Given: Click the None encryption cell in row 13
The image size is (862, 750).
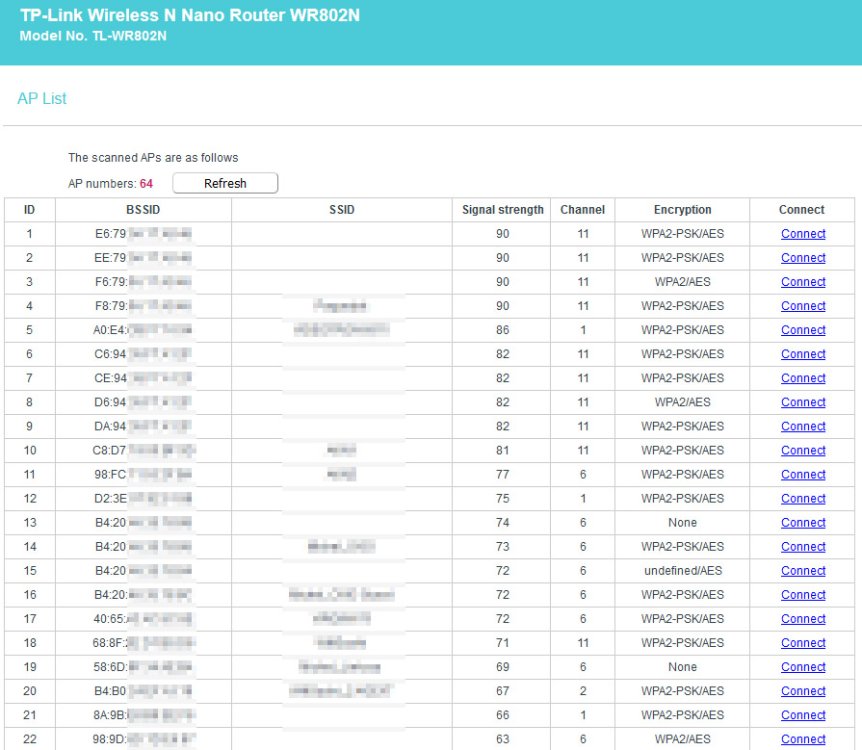Looking at the screenshot, I should click(682, 522).
